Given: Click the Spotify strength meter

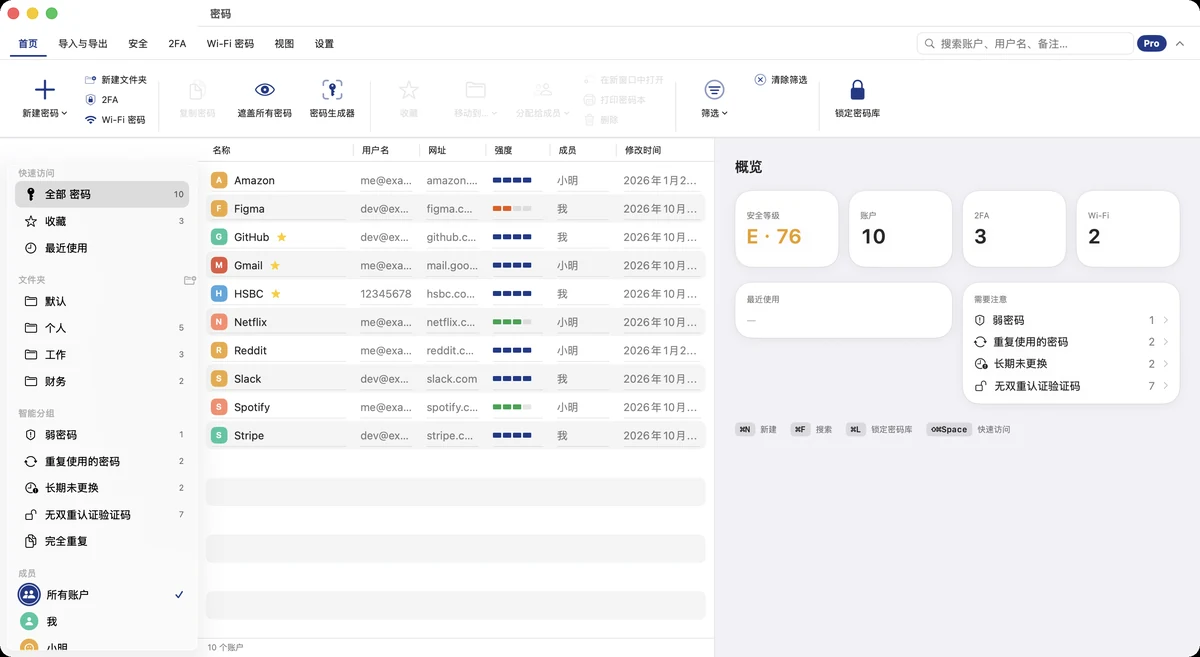Looking at the screenshot, I should 512,407.
